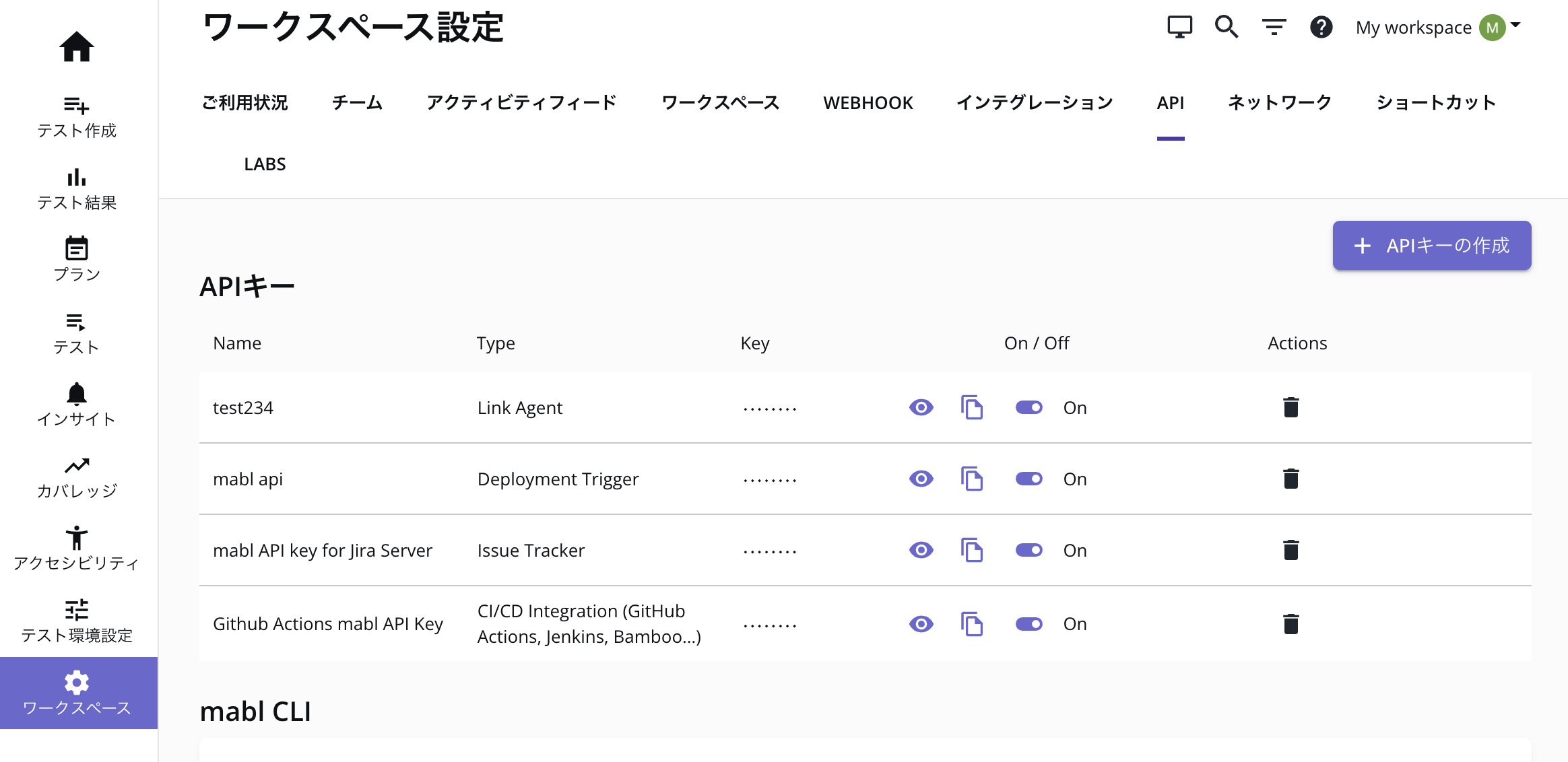Go to the home icon in sidebar
Viewport: 1568px width, 762px height.
point(76,46)
